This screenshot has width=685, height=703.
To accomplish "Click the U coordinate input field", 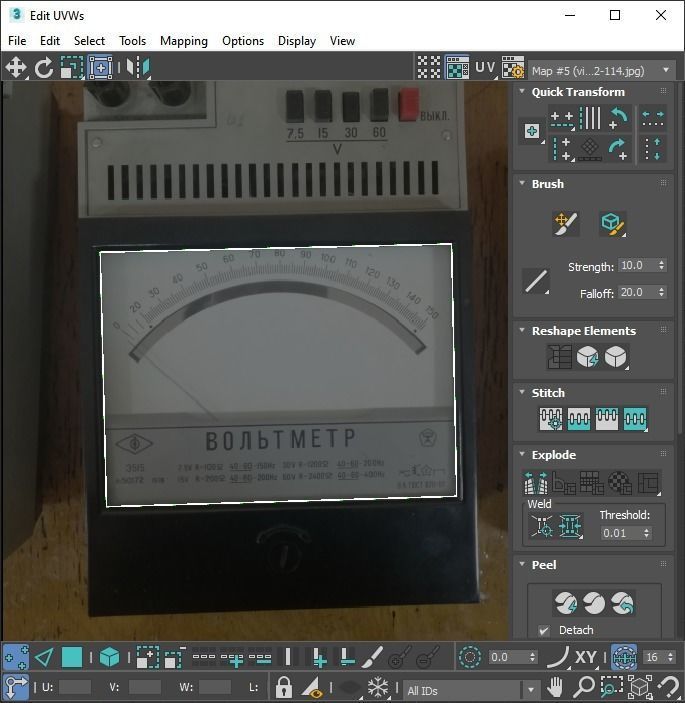I will (x=74, y=687).
